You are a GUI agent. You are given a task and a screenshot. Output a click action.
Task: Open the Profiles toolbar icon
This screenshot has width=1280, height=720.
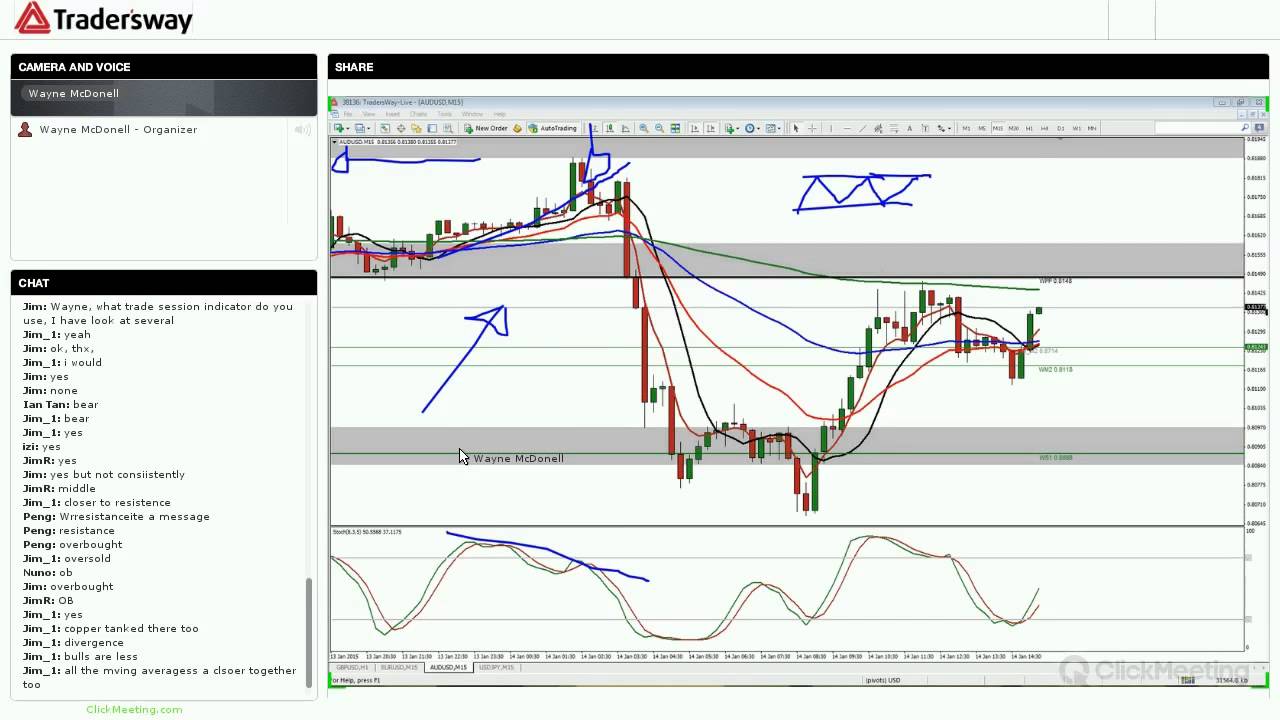[x=362, y=128]
